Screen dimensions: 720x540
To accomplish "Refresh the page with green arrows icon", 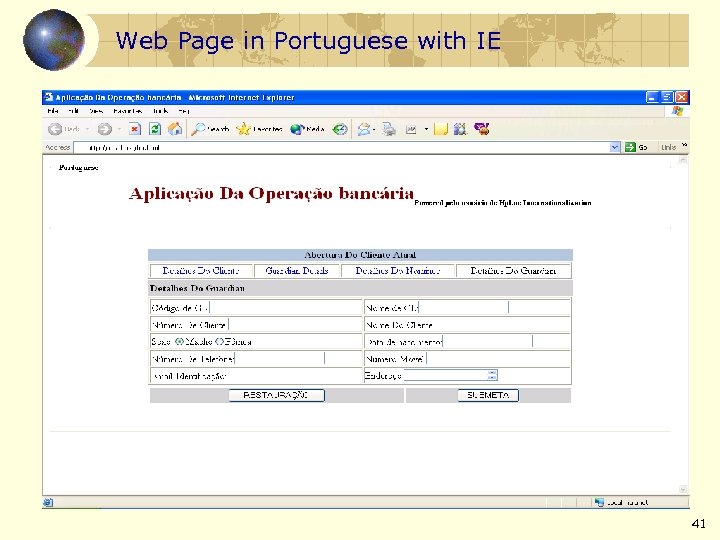I will tap(155, 129).
